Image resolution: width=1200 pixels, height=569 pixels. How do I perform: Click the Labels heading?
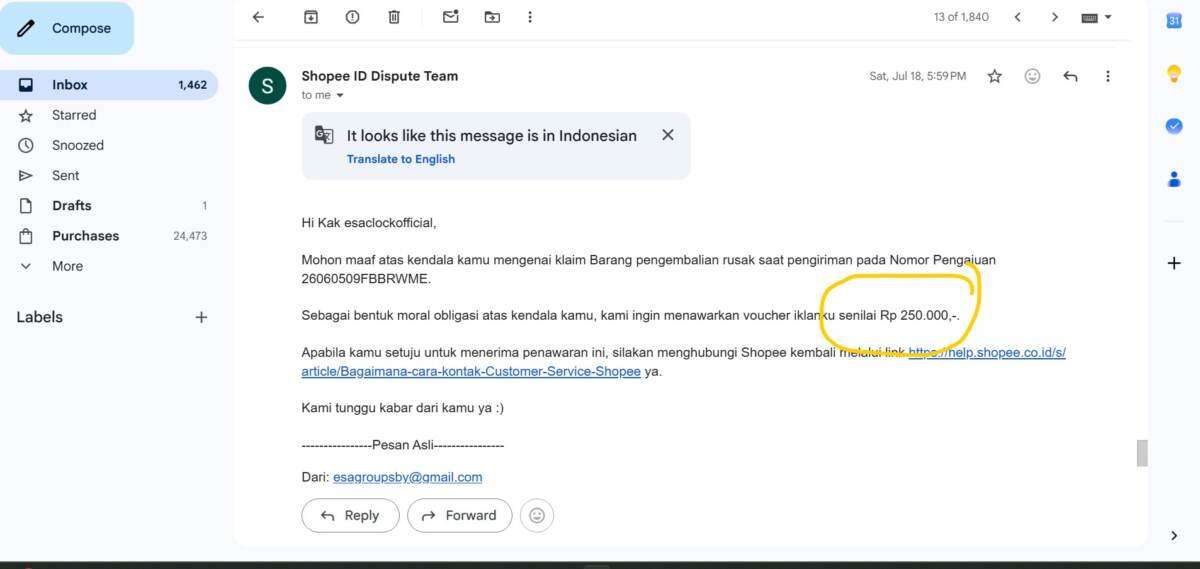(40, 317)
